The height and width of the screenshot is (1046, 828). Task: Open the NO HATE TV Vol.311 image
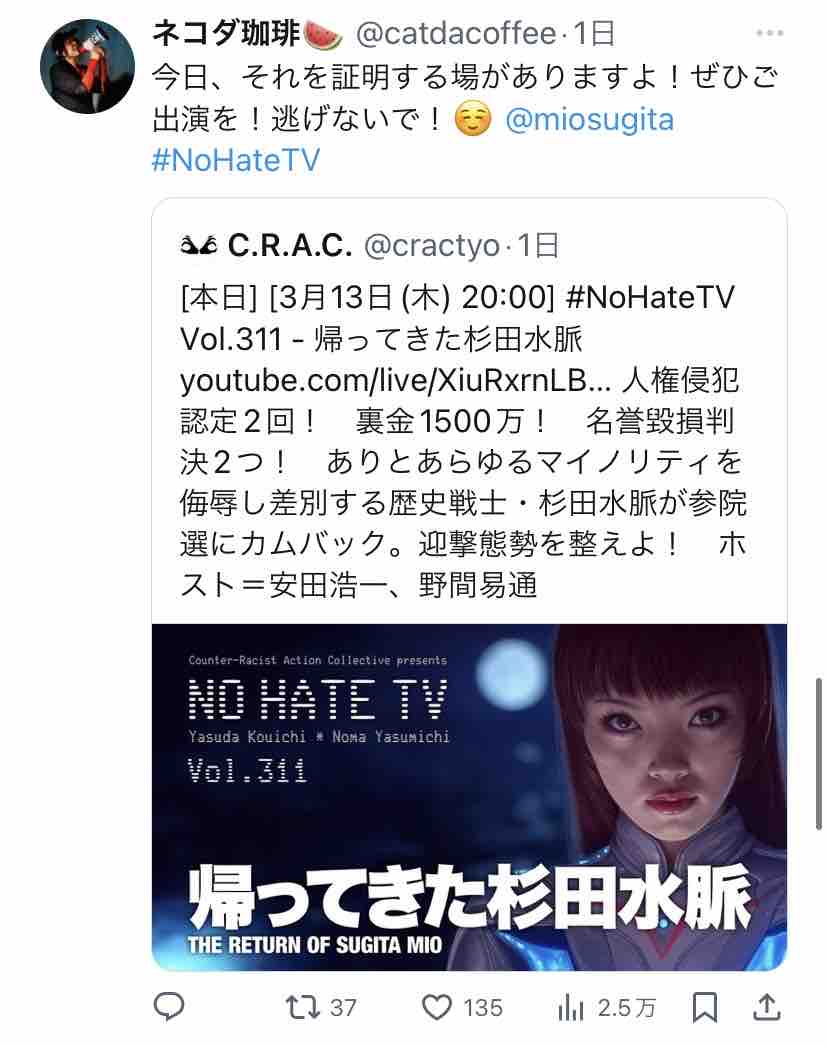tap(469, 797)
